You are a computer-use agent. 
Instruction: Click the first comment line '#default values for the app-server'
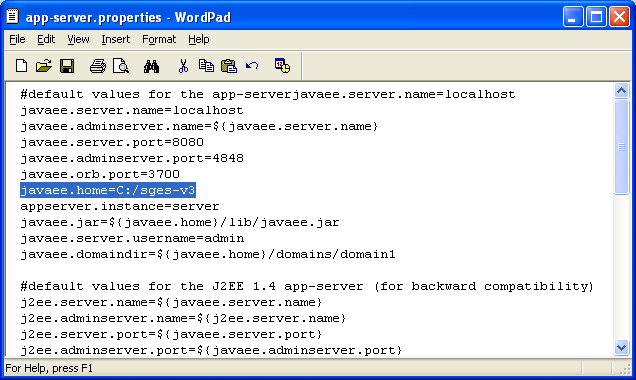268,94
